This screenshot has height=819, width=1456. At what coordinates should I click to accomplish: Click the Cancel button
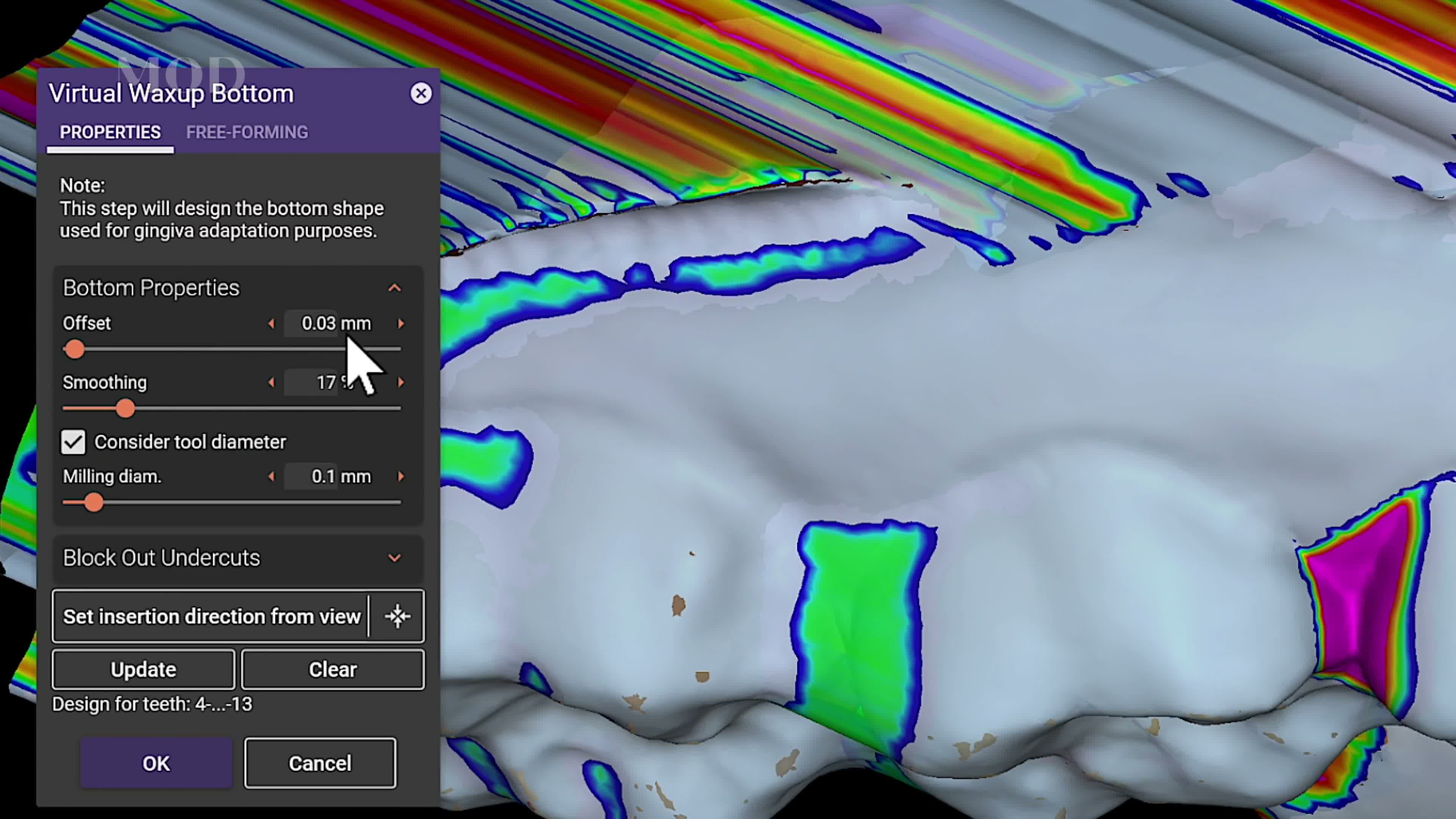coord(320,763)
